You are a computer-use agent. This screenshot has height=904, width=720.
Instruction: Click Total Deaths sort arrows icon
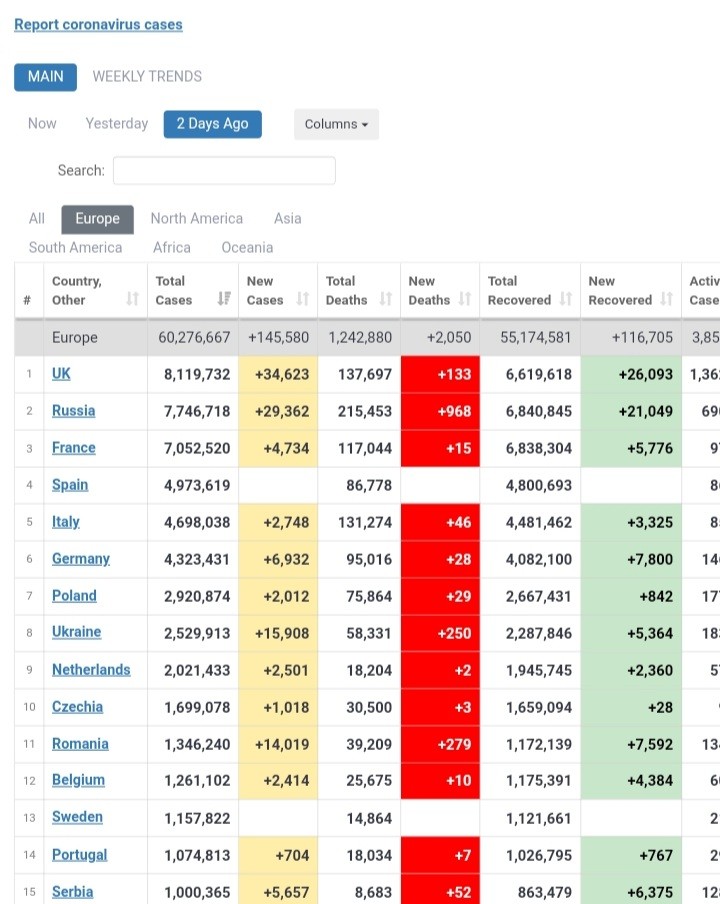pos(385,300)
